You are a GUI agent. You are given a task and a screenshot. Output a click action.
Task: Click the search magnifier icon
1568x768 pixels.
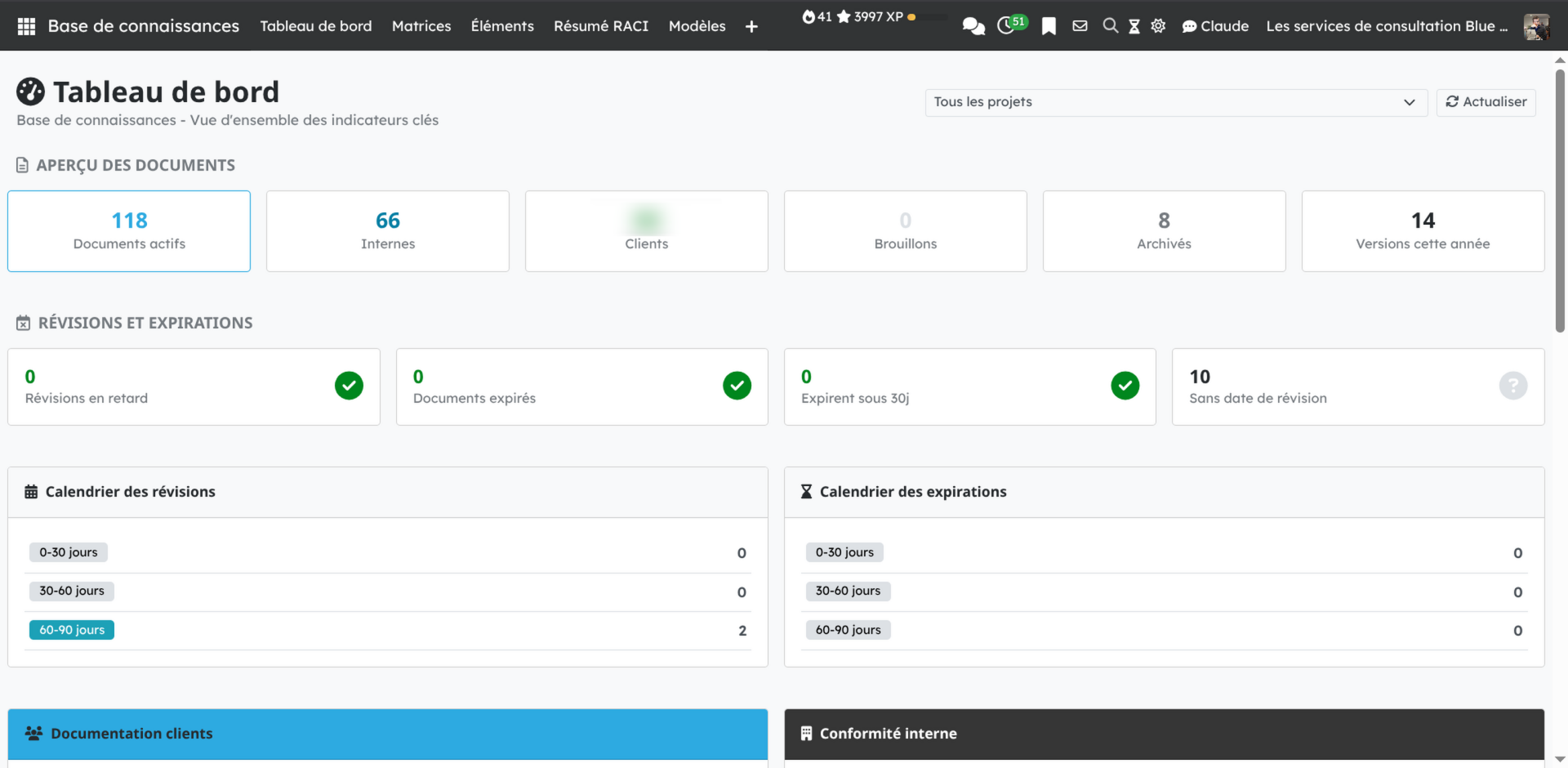[x=1110, y=26]
